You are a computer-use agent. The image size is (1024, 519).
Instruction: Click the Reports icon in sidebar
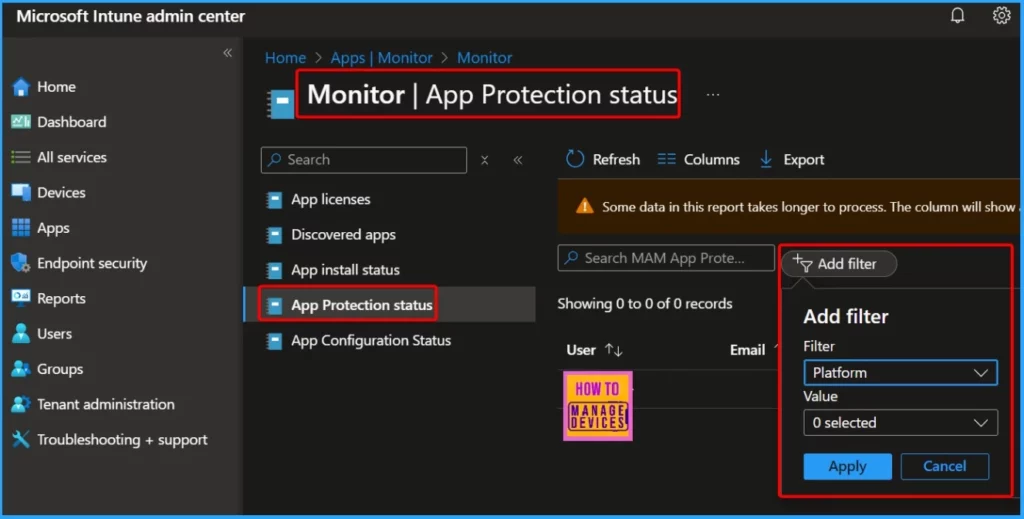tap(21, 298)
